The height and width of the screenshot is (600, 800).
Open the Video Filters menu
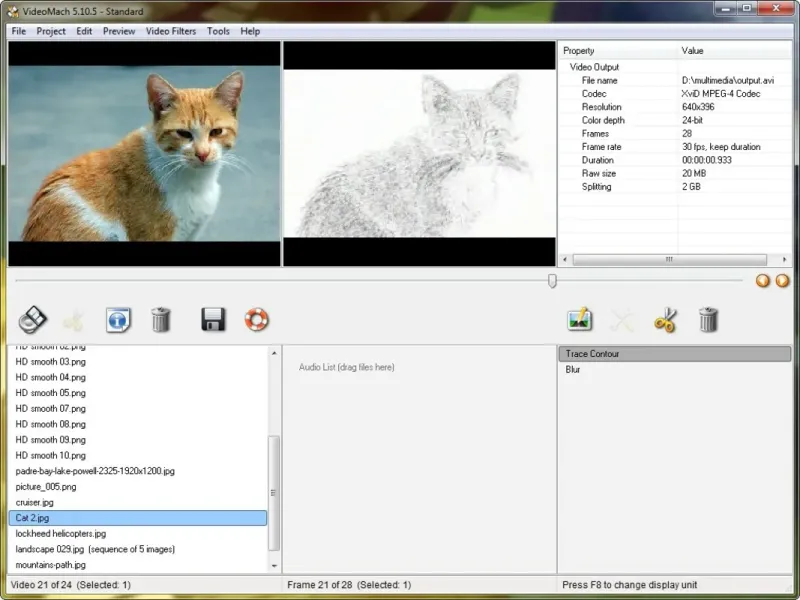[171, 31]
